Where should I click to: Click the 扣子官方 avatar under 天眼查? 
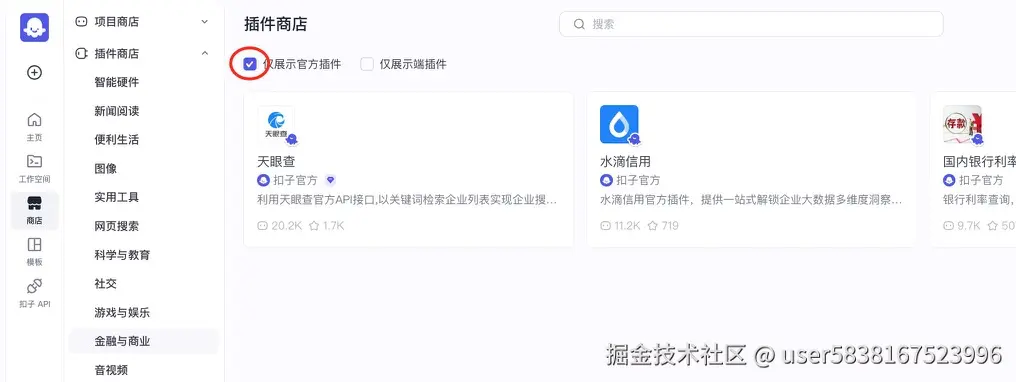tap(264, 180)
